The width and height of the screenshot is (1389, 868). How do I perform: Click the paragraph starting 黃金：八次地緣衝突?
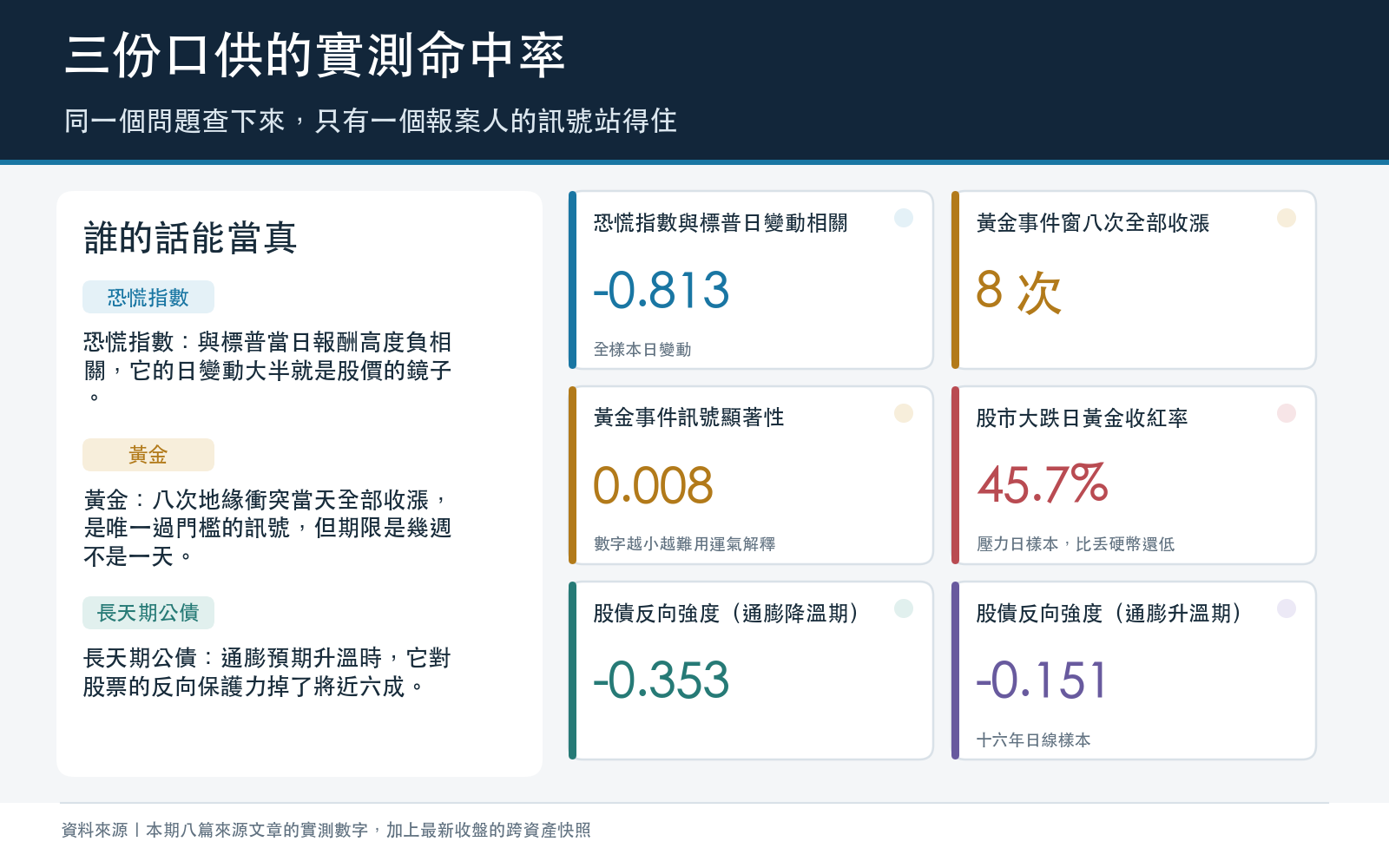click(x=267, y=528)
